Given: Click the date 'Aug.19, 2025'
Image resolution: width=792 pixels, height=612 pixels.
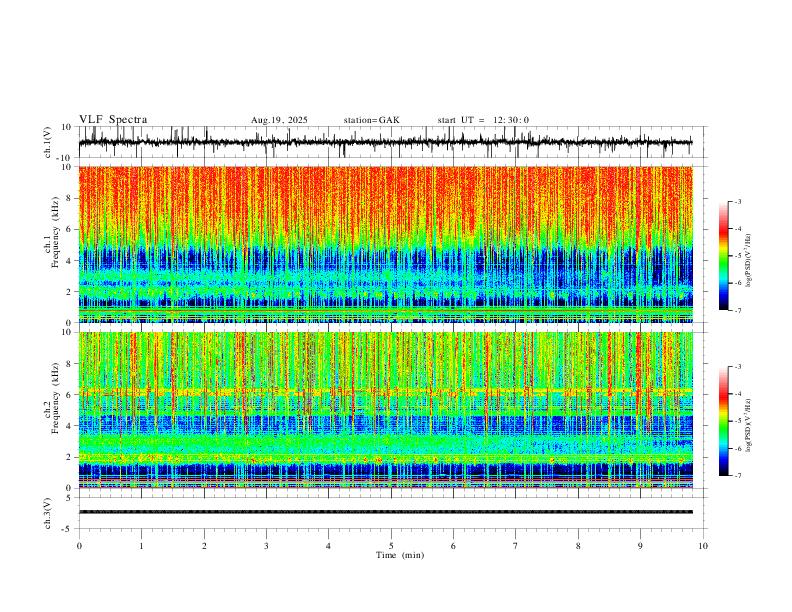Looking at the screenshot, I should pos(279,120).
